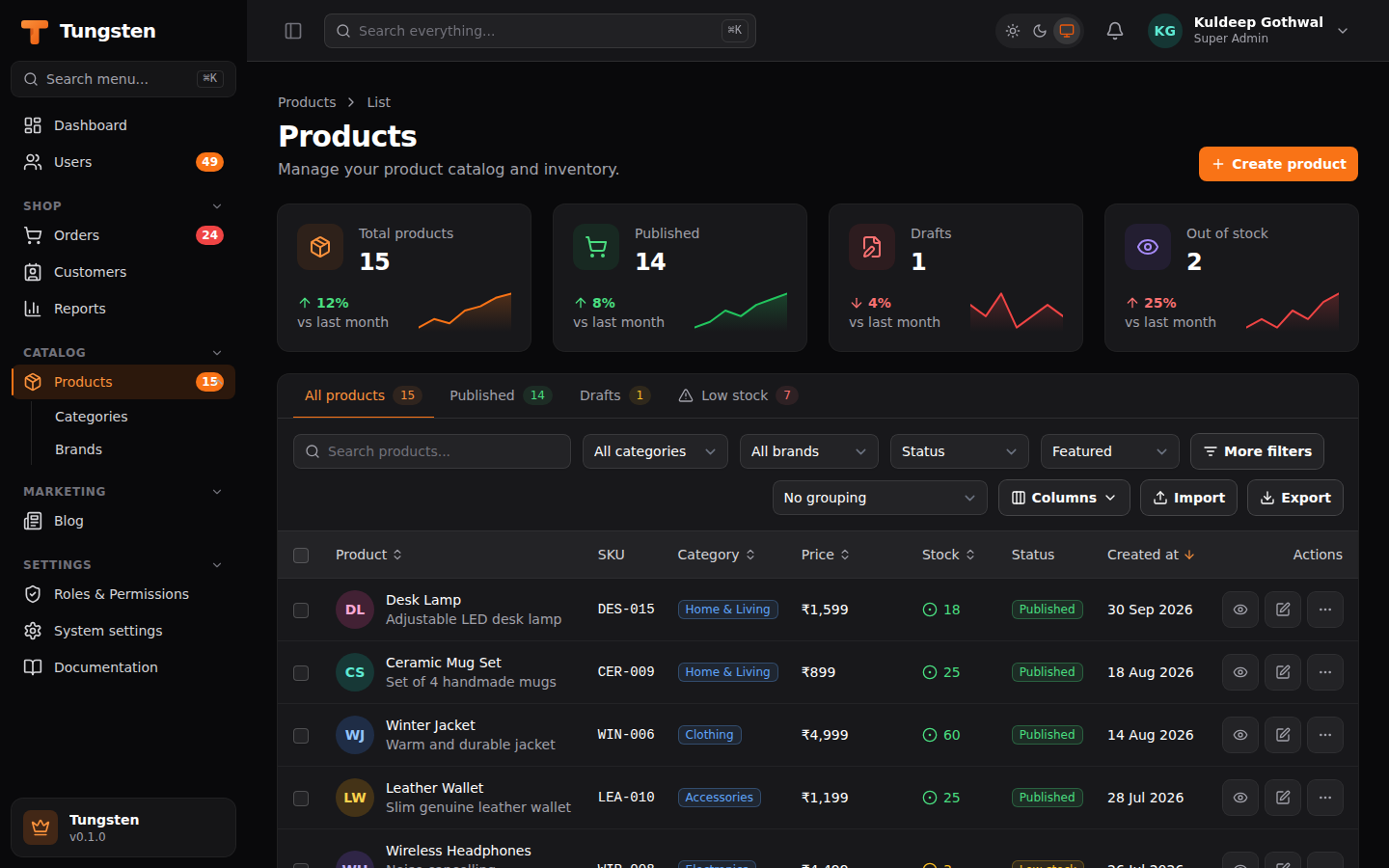Check the Ceramic Mug Set checkbox

301,673
